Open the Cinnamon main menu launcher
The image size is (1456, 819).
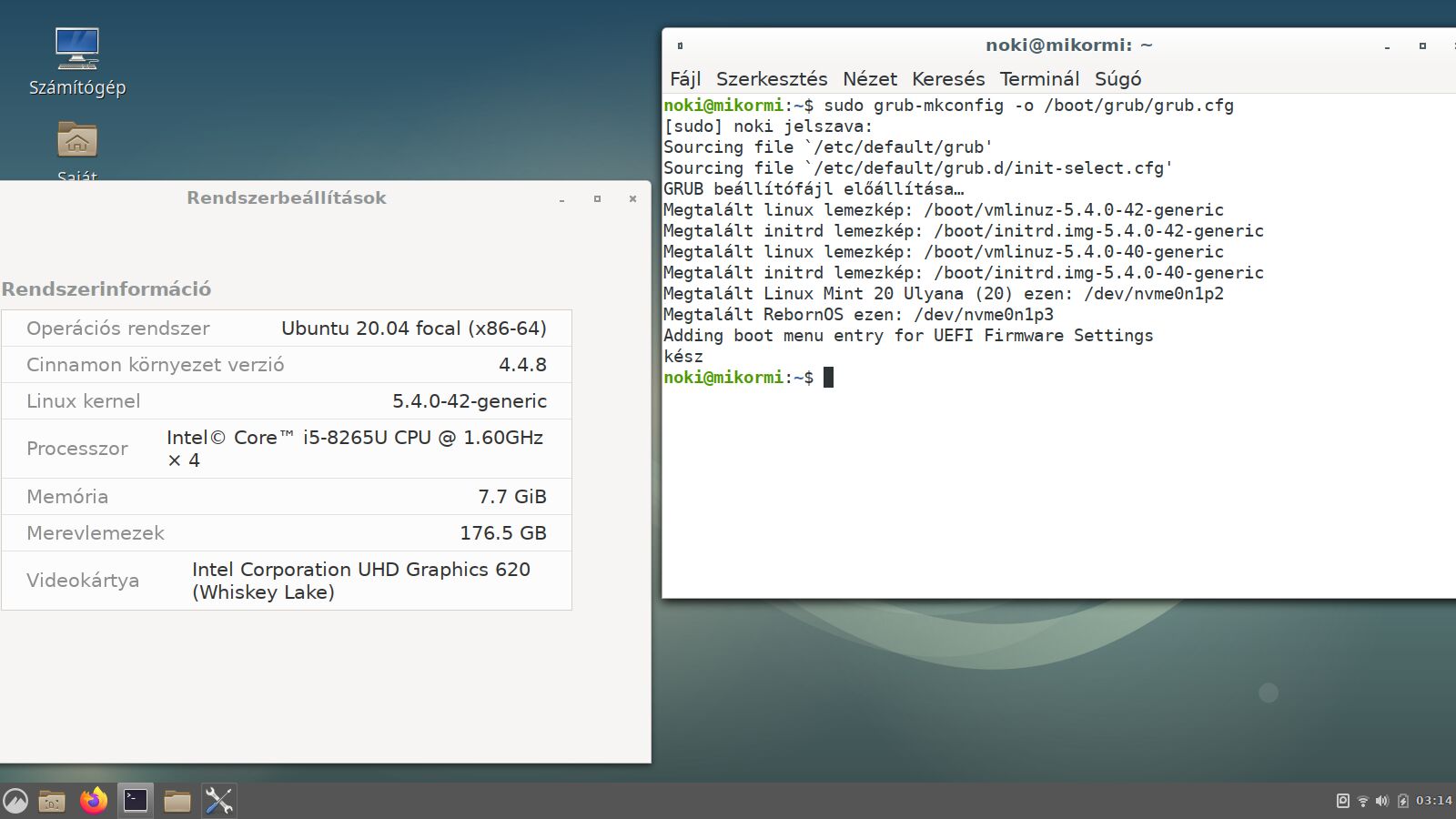coord(15,801)
